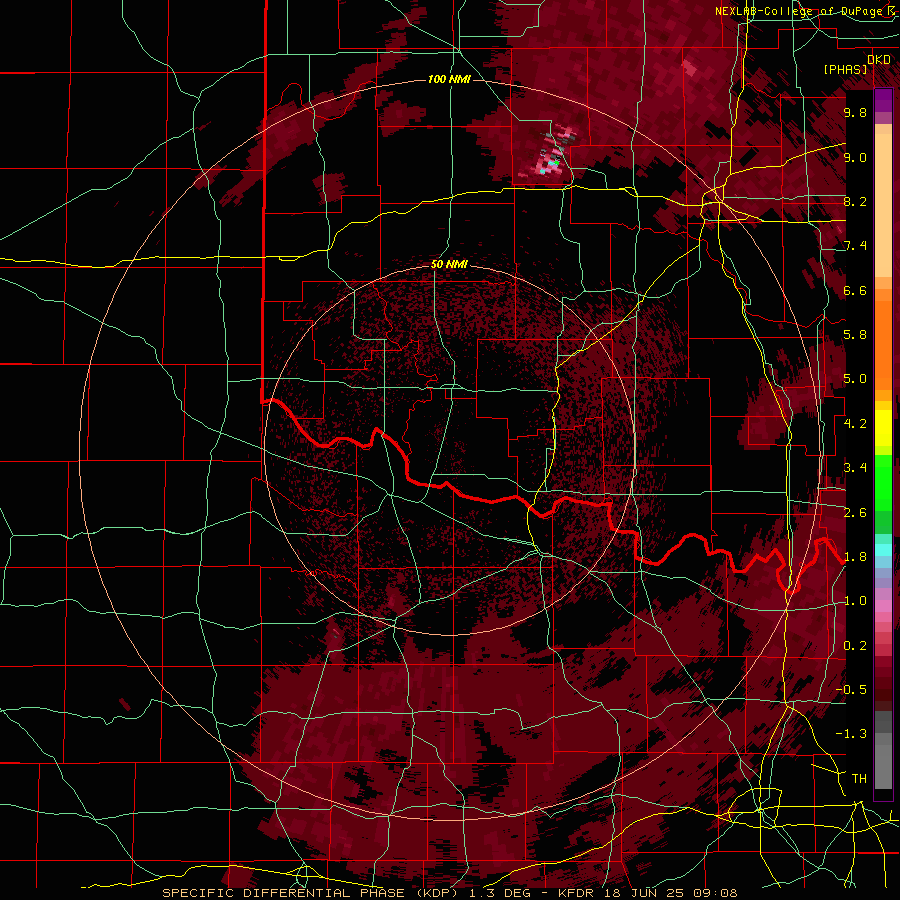Click the TH threshold label
Image resolution: width=900 pixels, height=900 pixels.
click(x=859, y=779)
